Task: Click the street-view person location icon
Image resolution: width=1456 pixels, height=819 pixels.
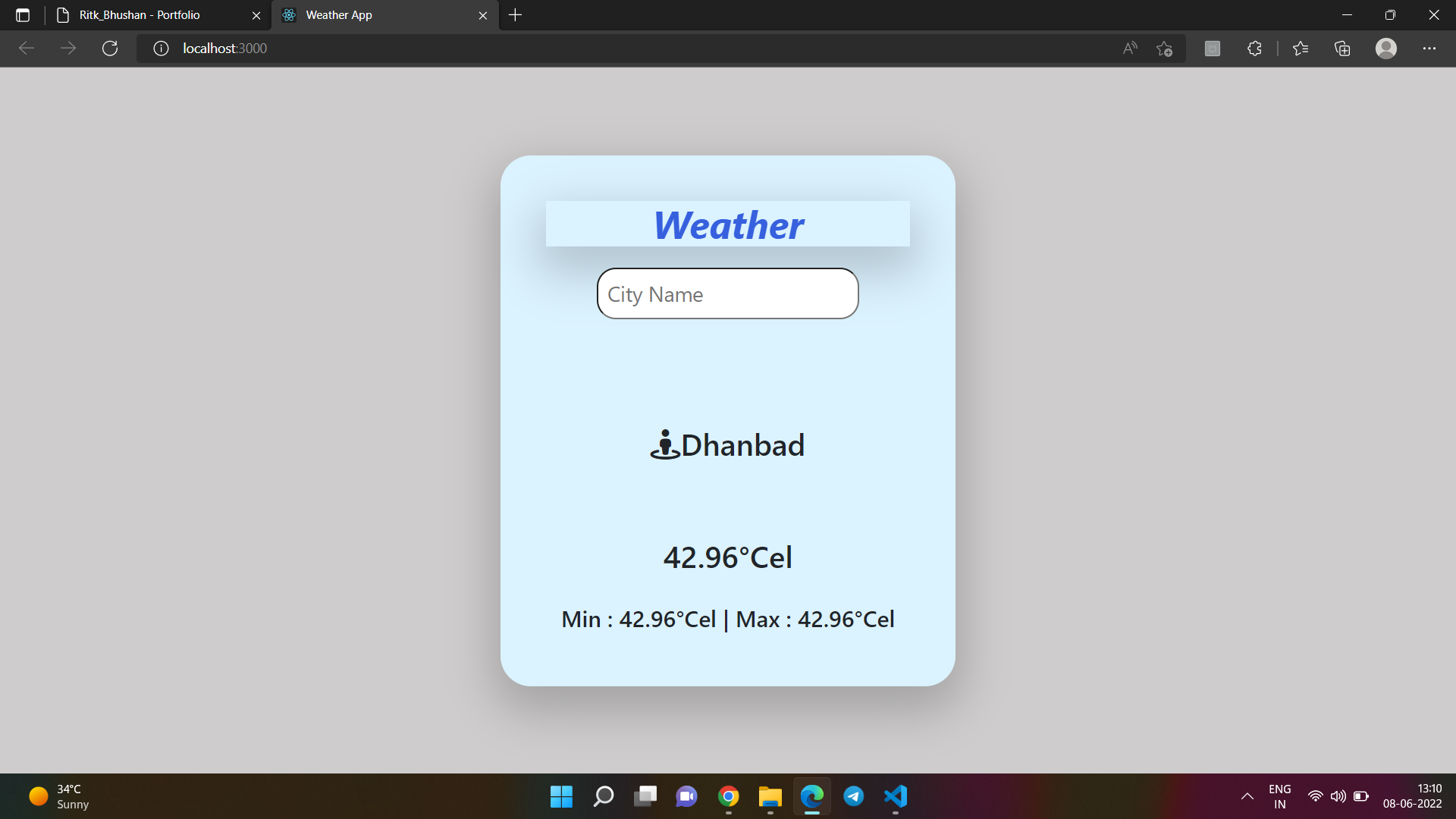Action: 665,444
